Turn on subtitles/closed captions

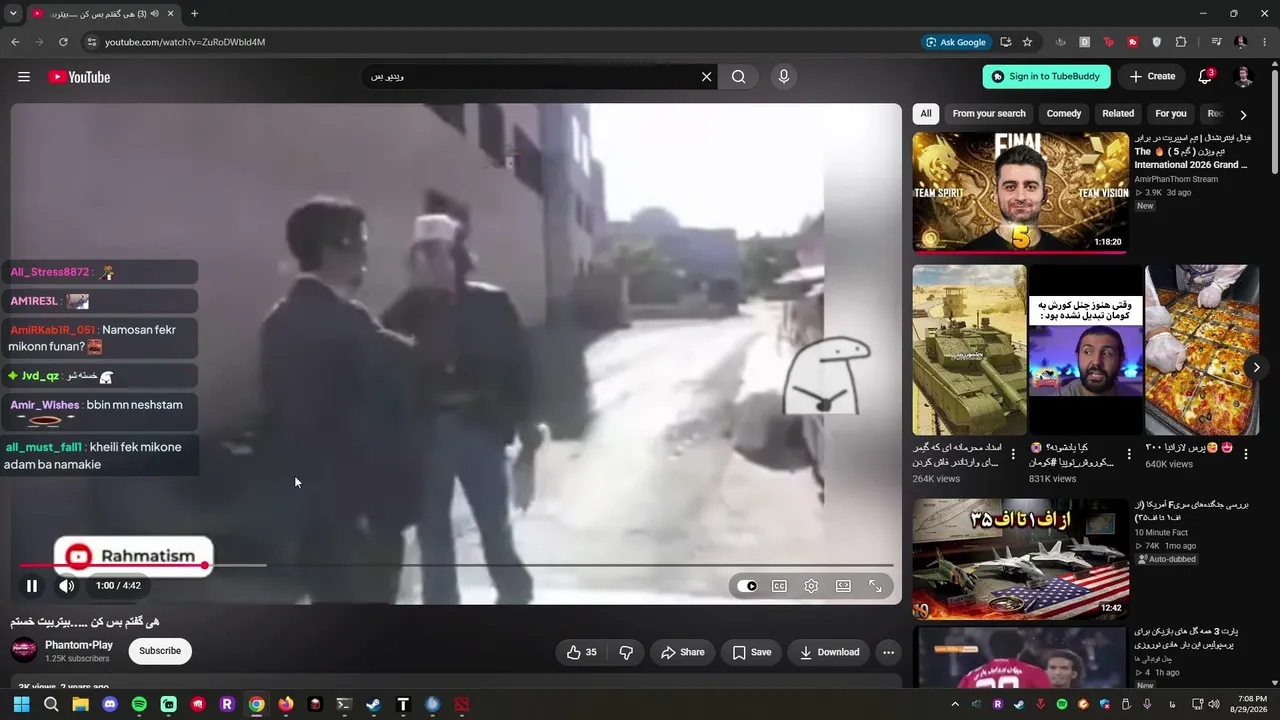[779, 586]
